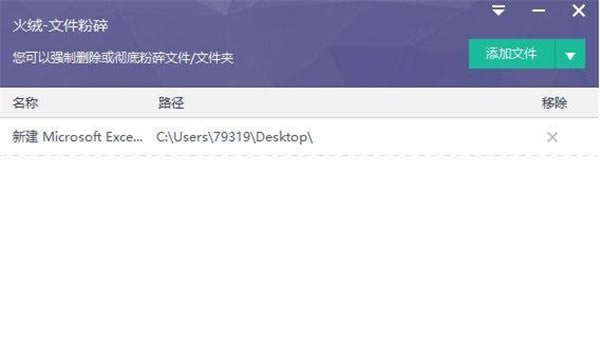
Task: Click the 移除 column header
Action: coord(554,103)
